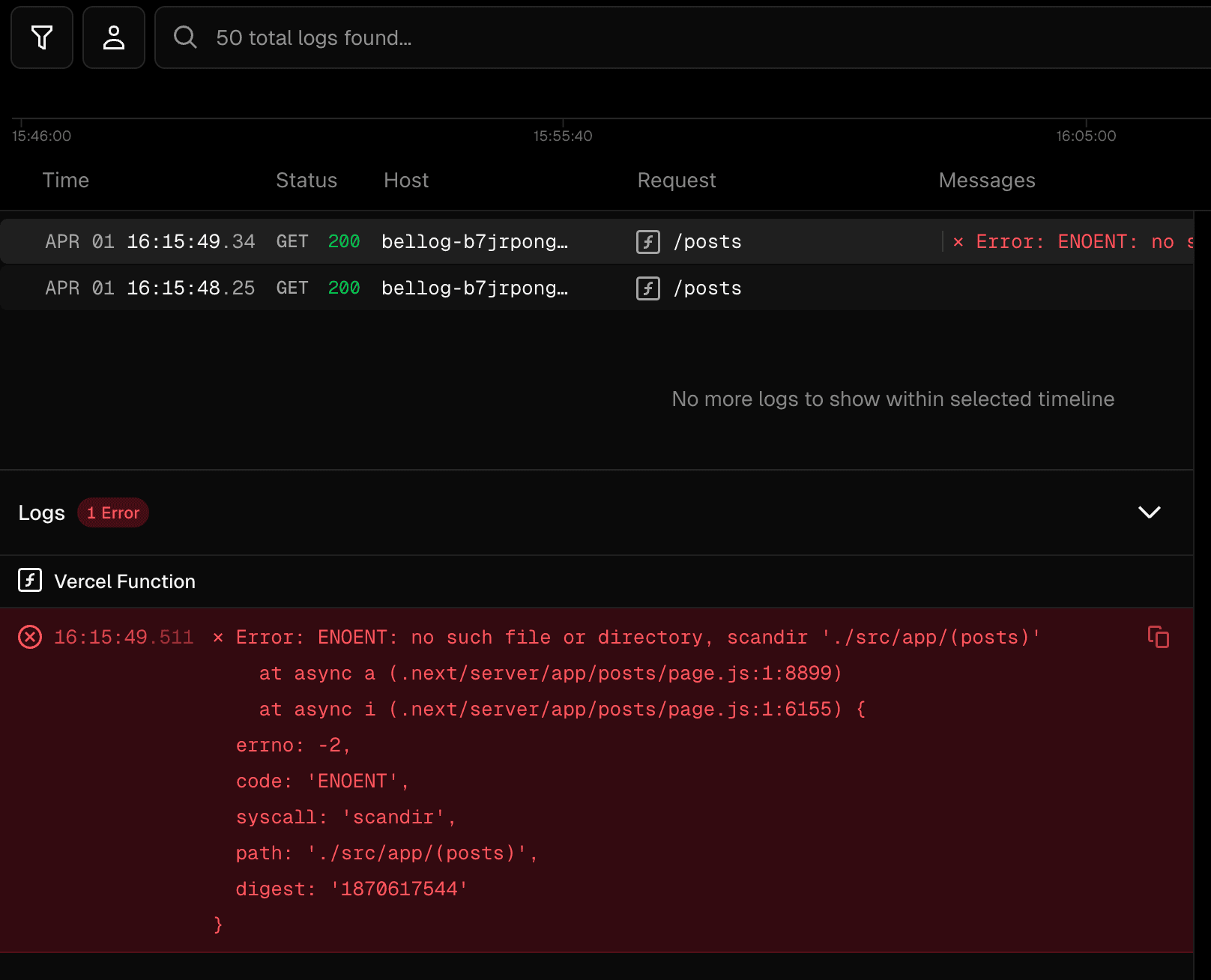The image size is (1211, 980).
Task: Click the errno: -2 line
Action: coord(293,745)
